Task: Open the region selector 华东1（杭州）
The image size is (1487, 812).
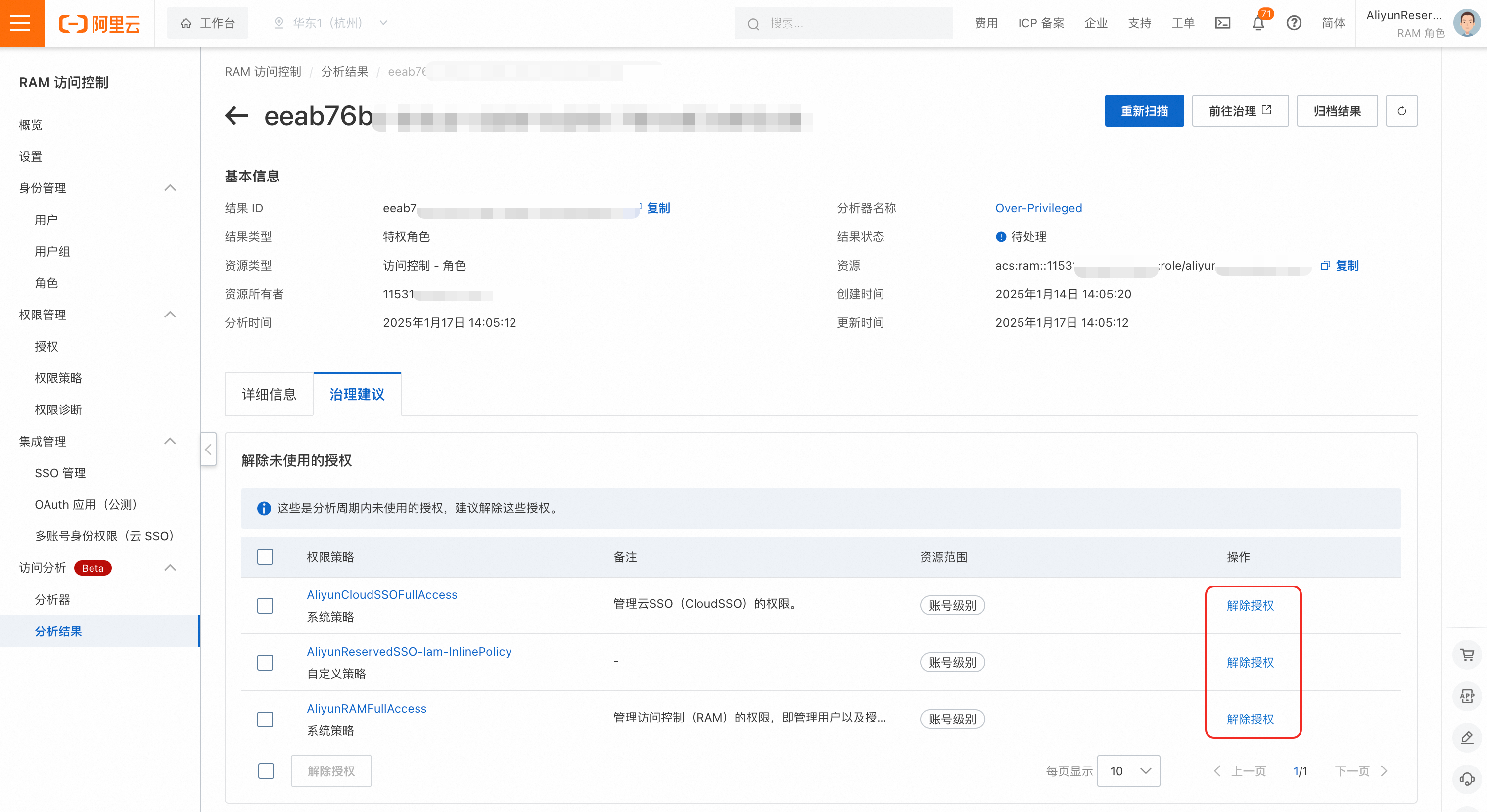Action: point(330,23)
